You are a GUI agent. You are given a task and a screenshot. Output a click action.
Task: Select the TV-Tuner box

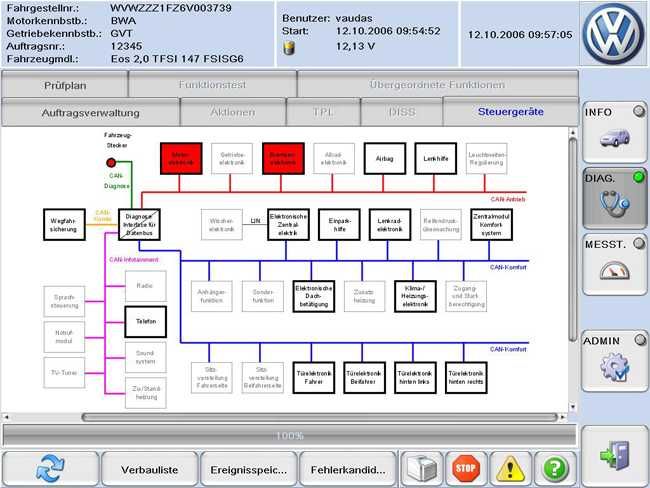point(64,373)
